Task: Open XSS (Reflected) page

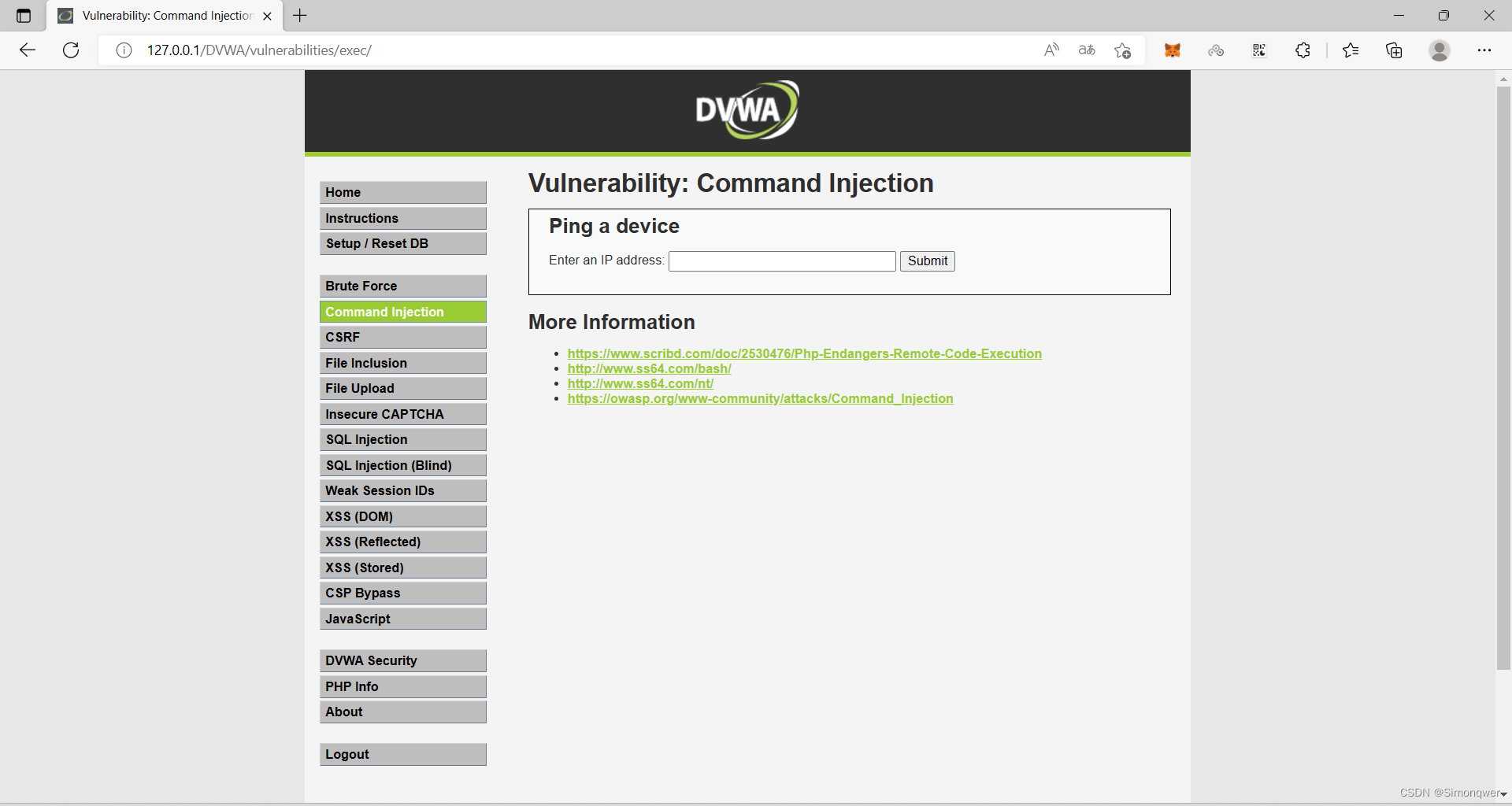Action: [403, 542]
